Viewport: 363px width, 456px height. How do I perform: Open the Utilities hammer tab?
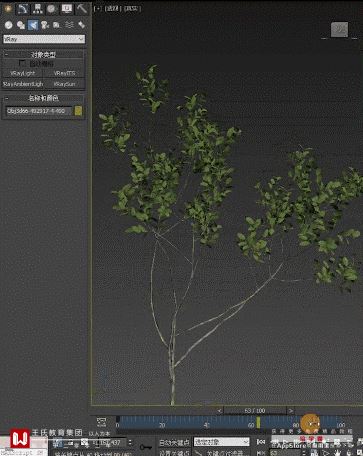tap(81, 9)
